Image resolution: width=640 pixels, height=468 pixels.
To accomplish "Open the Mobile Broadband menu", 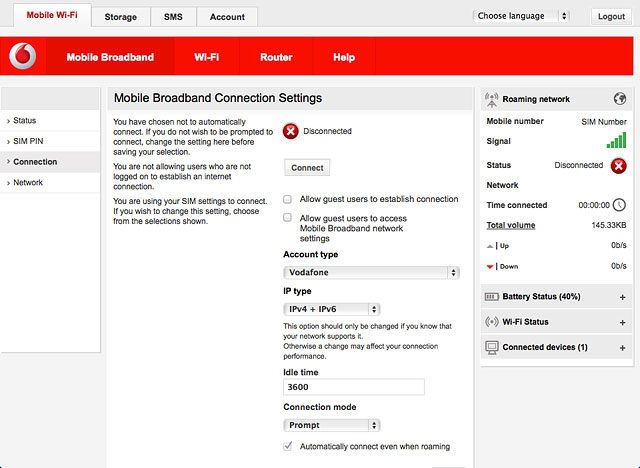I will click(110, 57).
